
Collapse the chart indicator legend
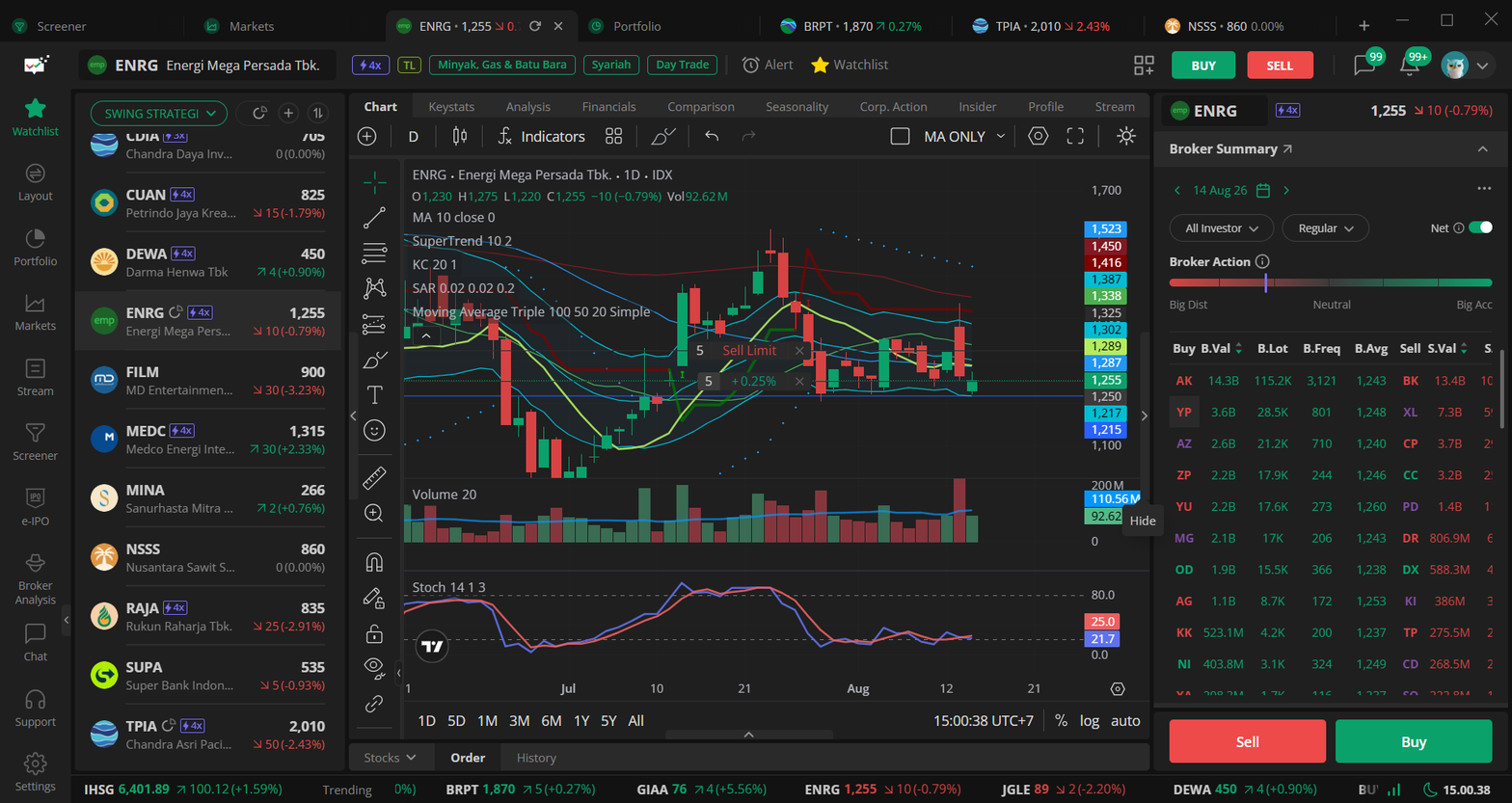coord(425,336)
